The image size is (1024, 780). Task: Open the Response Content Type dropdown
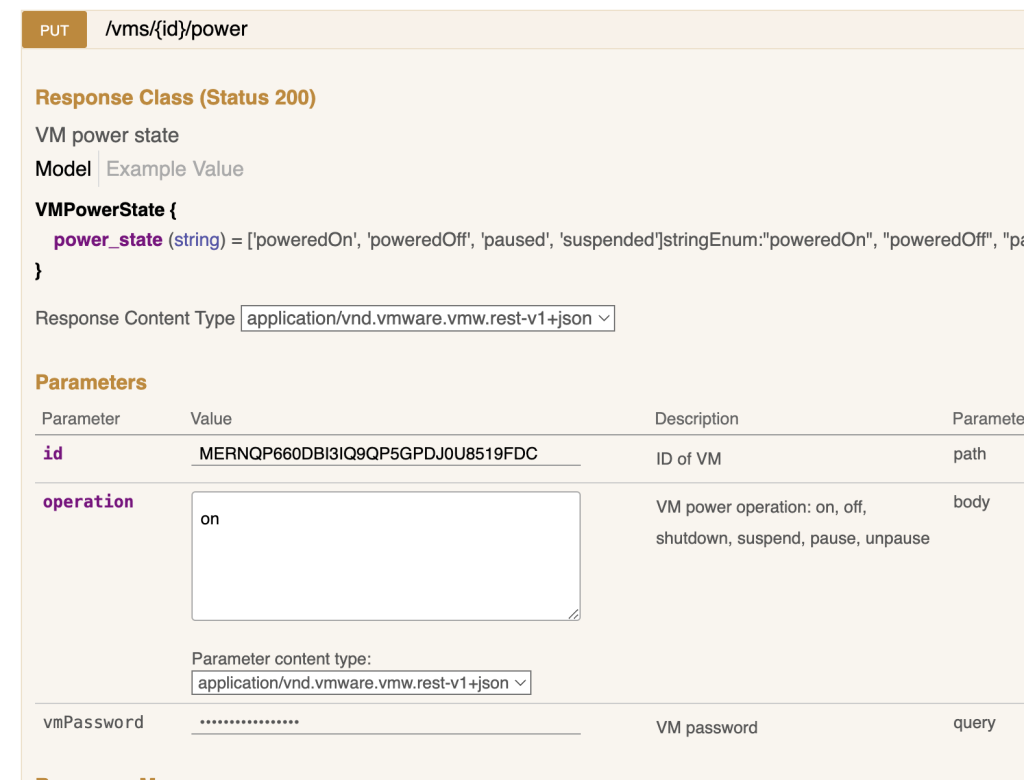(427, 319)
